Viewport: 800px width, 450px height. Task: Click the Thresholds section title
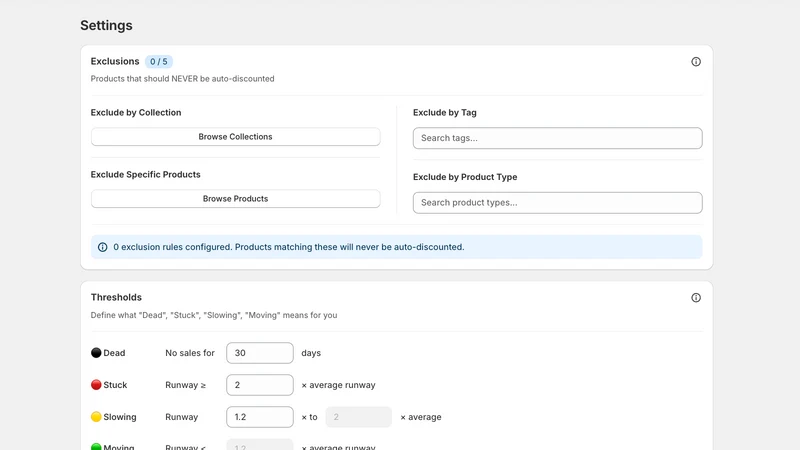[x=116, y=297]
